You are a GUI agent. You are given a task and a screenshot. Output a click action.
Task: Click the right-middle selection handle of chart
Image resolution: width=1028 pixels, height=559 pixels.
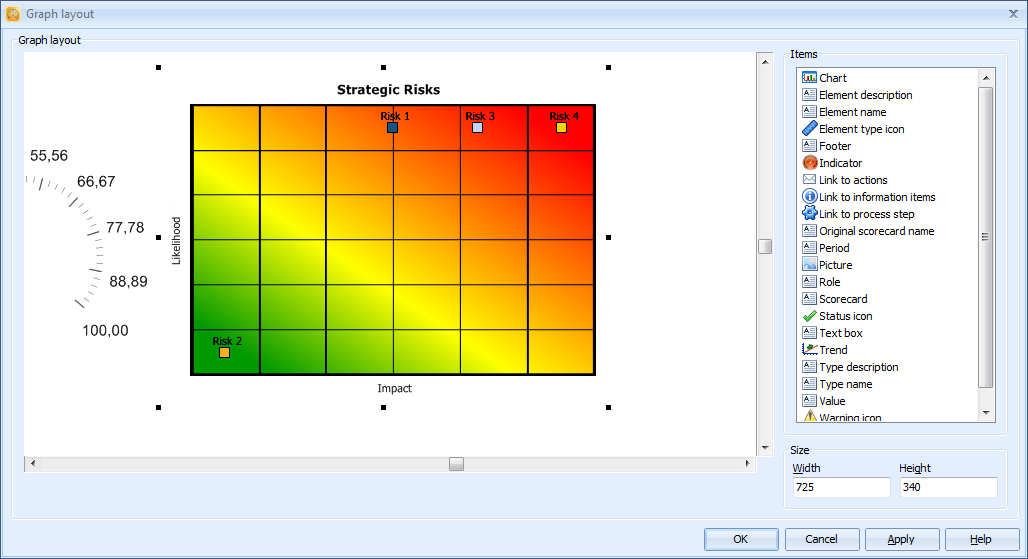click(x=608, y=237)
